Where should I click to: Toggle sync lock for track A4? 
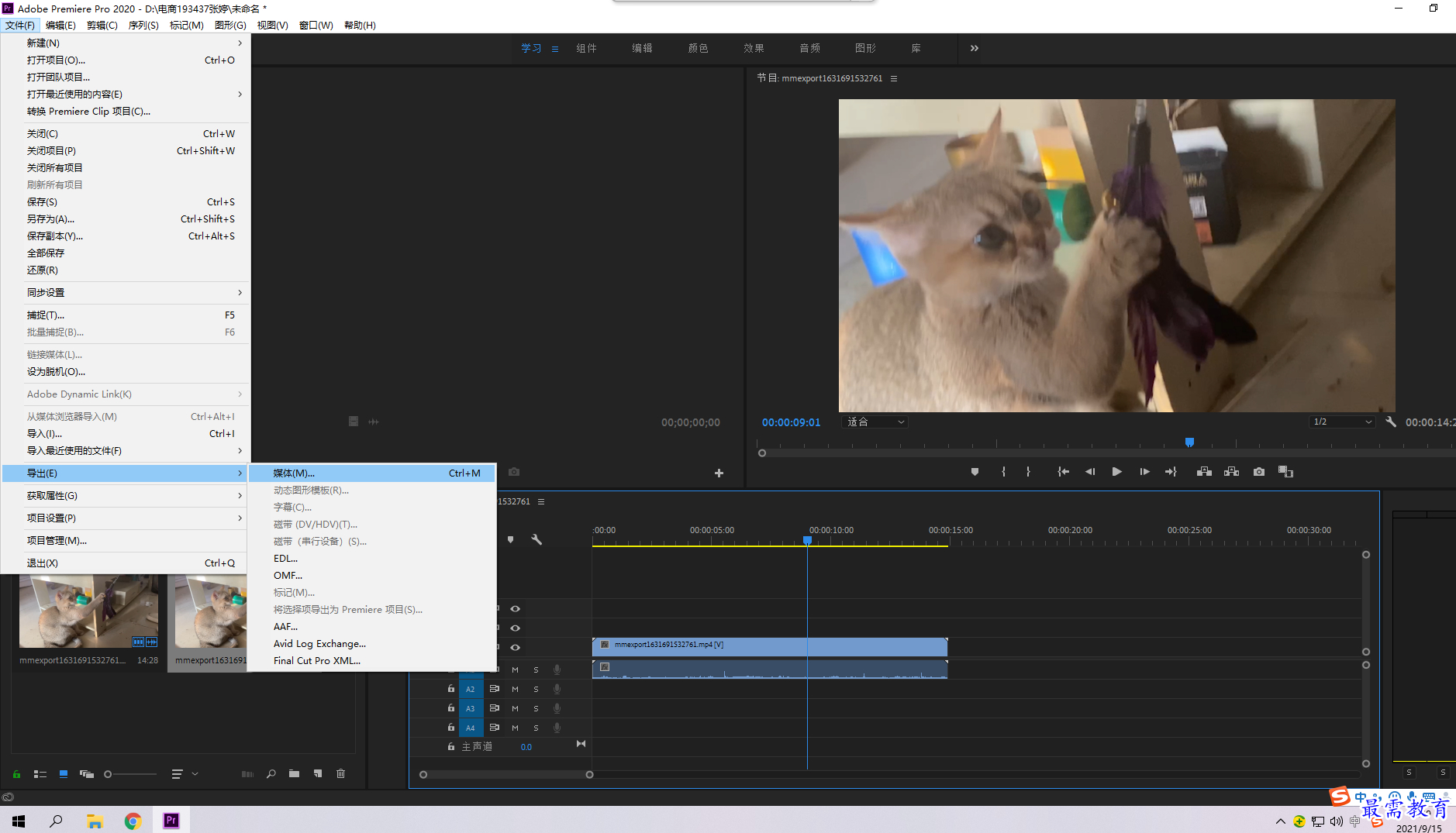pos(494,728)
